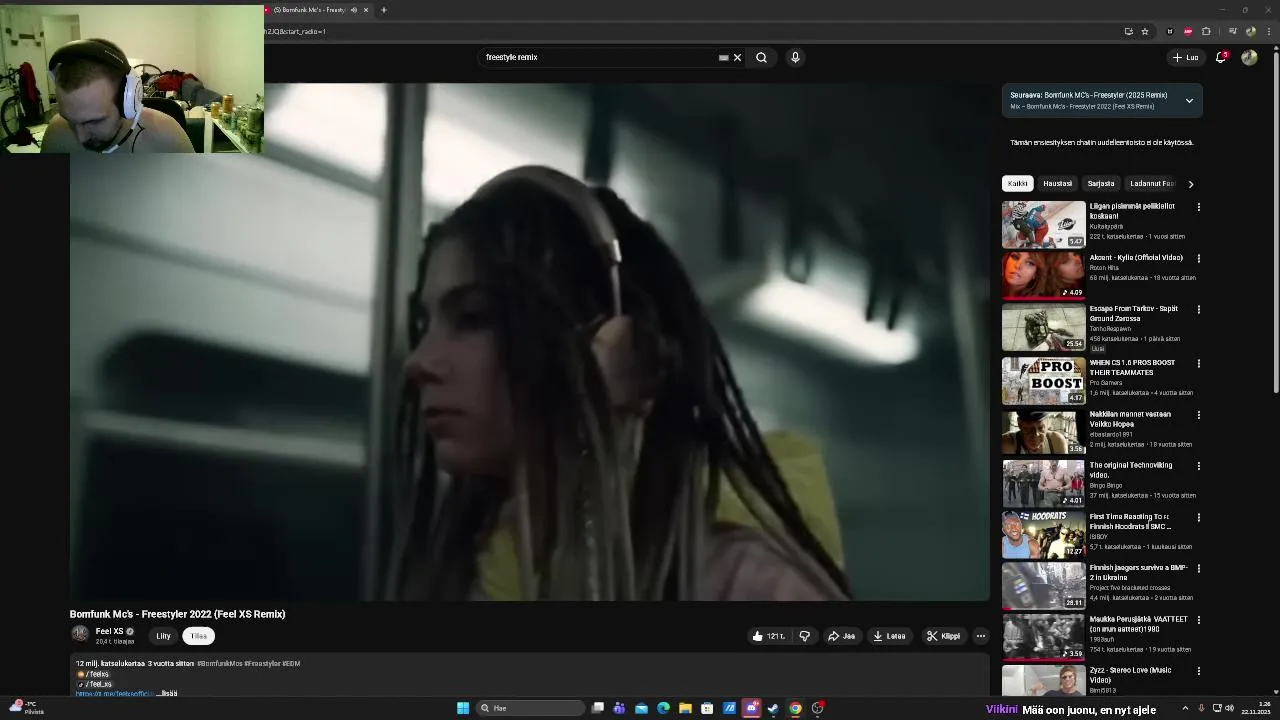The height and width of the screenshot is (720, 1280).
Task: Click the Liity join button
Action: click(163, 636)
